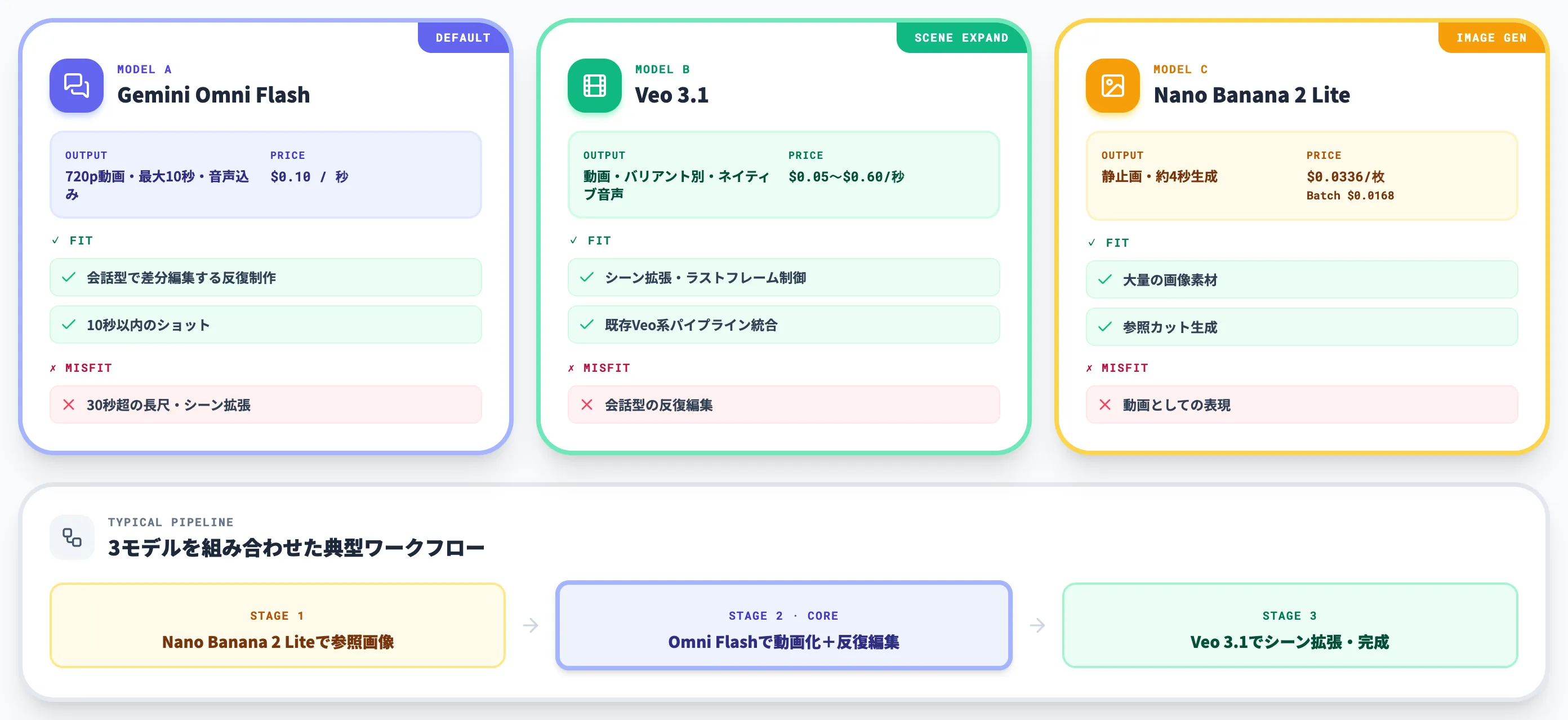Click the checkmark beside 既存Veo系パイプライン統合
1568x720 pixels.
point(587,325)
